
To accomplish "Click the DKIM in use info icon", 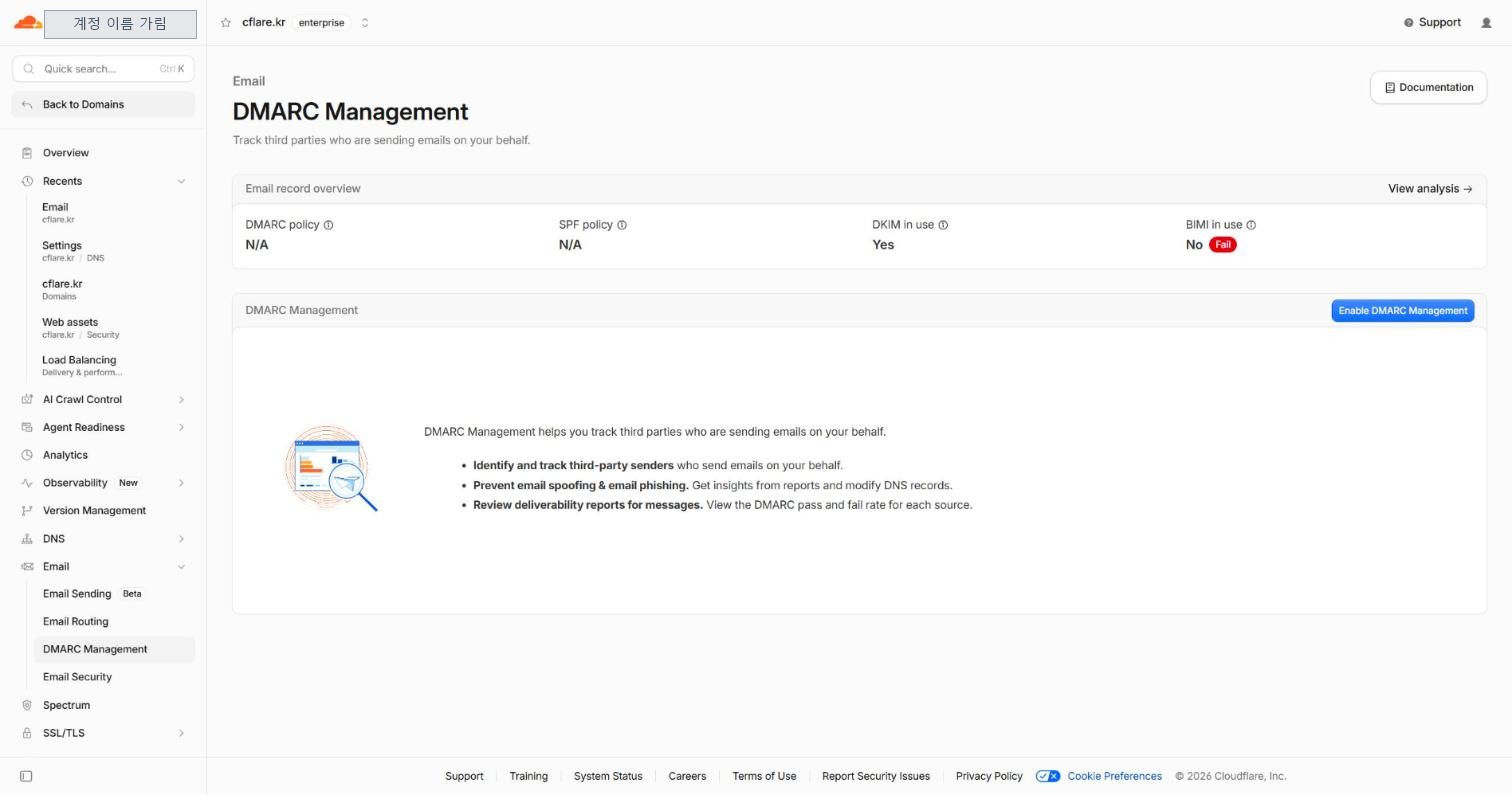I will [x=943, y=225].
